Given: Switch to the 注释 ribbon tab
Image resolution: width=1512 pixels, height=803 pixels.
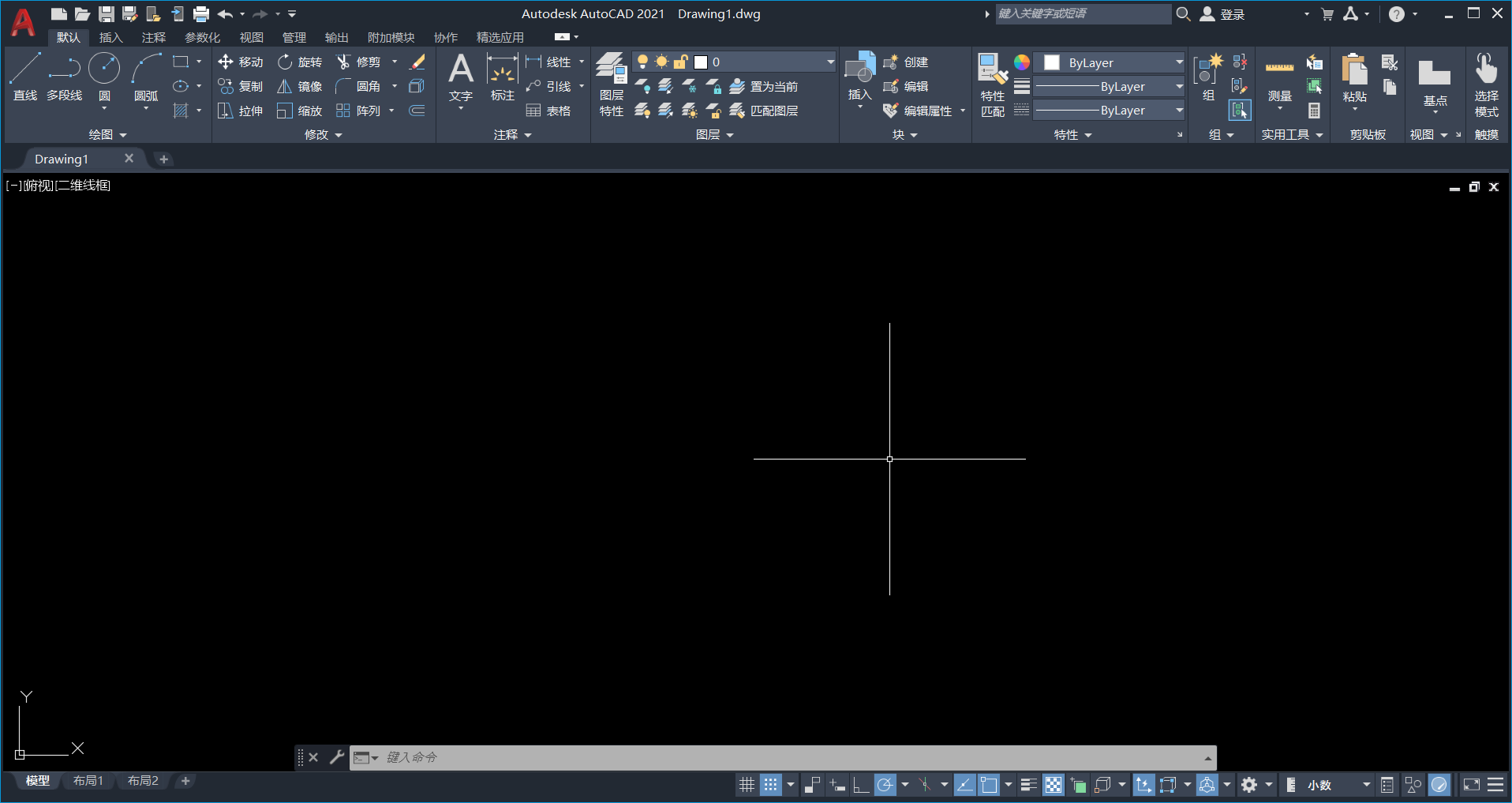Looking at the screenshot, I should (x=153, y=37).
